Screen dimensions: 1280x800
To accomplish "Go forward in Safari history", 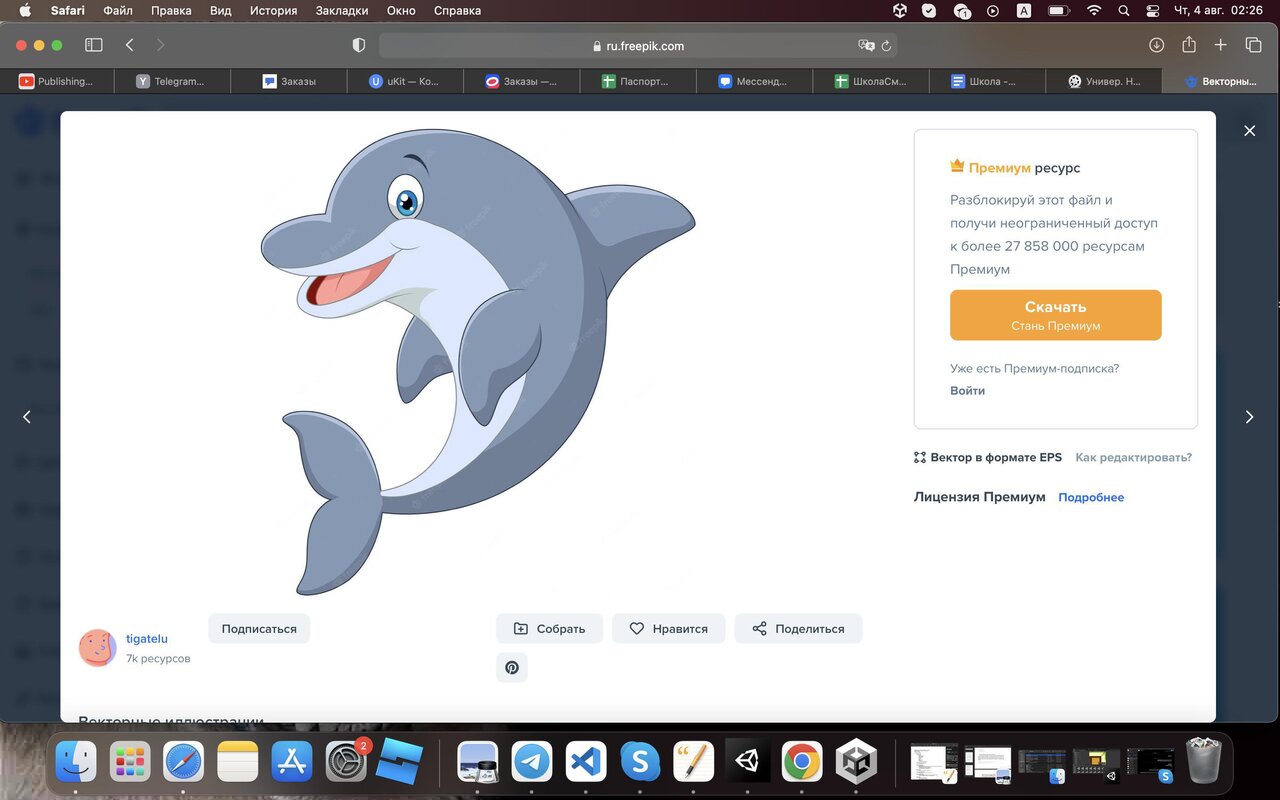I will [160, 45].
